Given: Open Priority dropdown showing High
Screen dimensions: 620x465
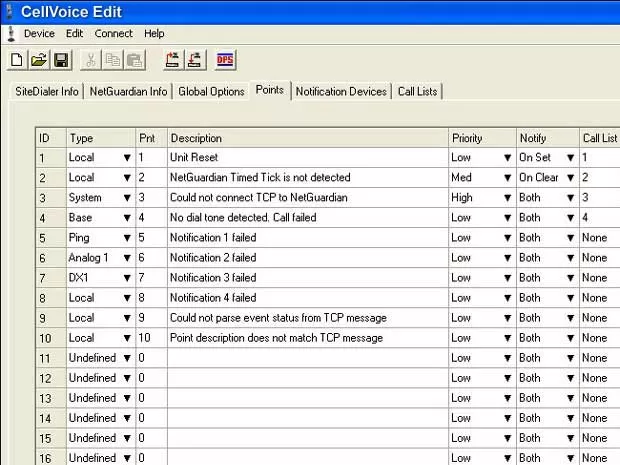Looking at the screenshot, I should 507,198.
